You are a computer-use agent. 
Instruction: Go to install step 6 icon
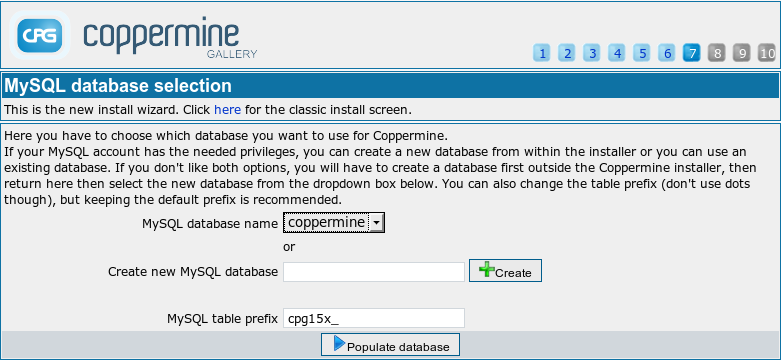point(667,52)
